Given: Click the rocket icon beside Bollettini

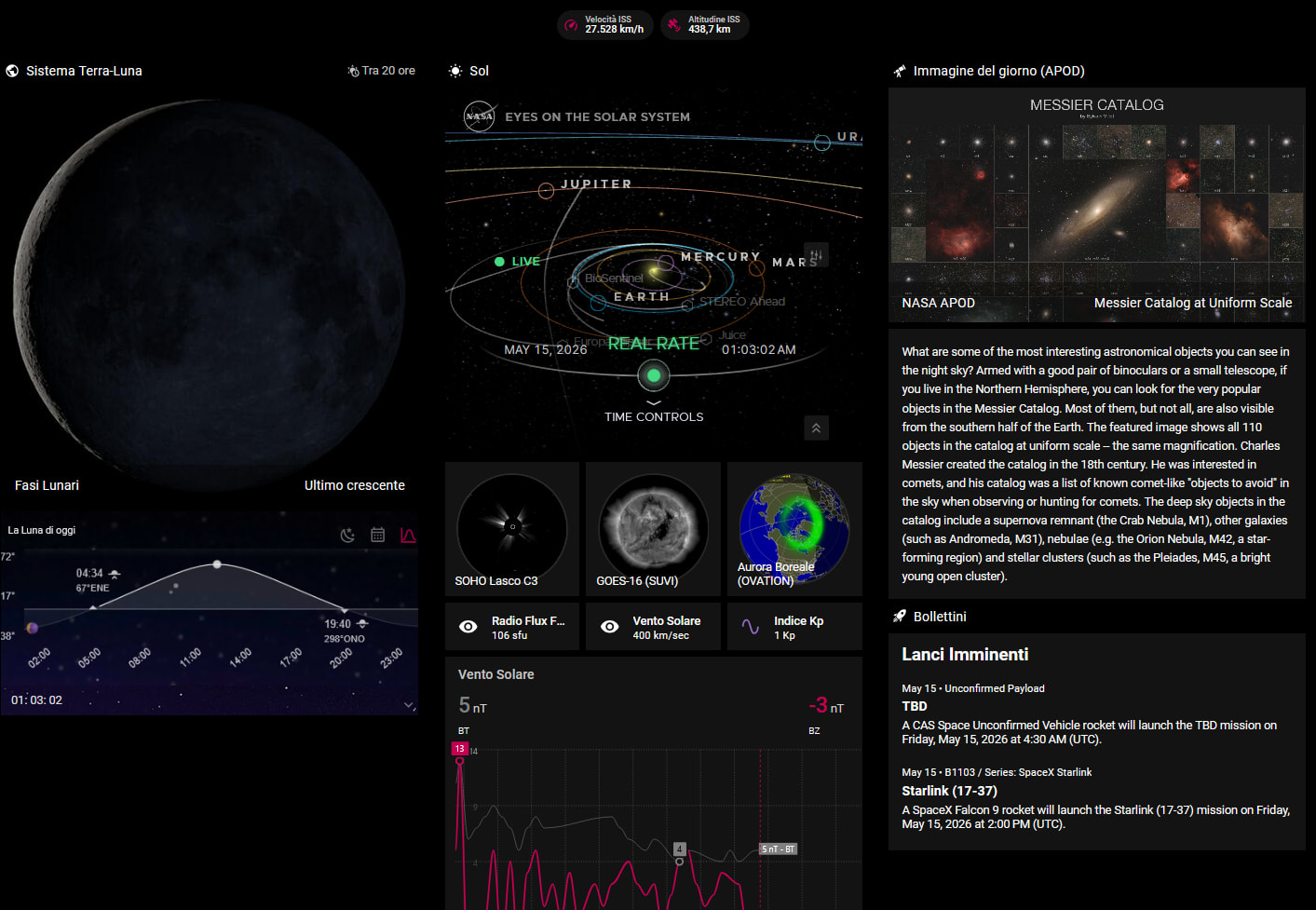Looking at the screenshot, I should 900,617.
